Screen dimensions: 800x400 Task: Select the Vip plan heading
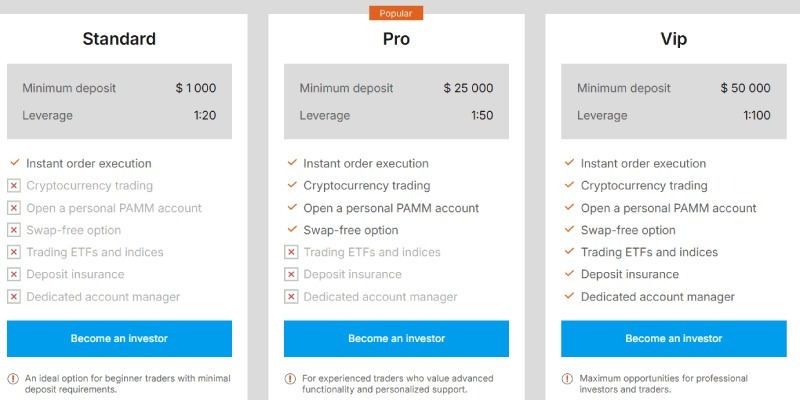673,40
